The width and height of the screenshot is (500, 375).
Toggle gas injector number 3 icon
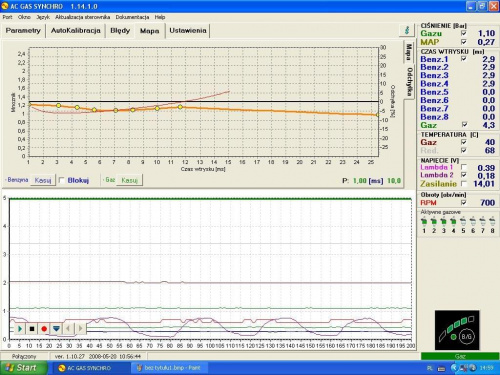[x=443, y=221]
